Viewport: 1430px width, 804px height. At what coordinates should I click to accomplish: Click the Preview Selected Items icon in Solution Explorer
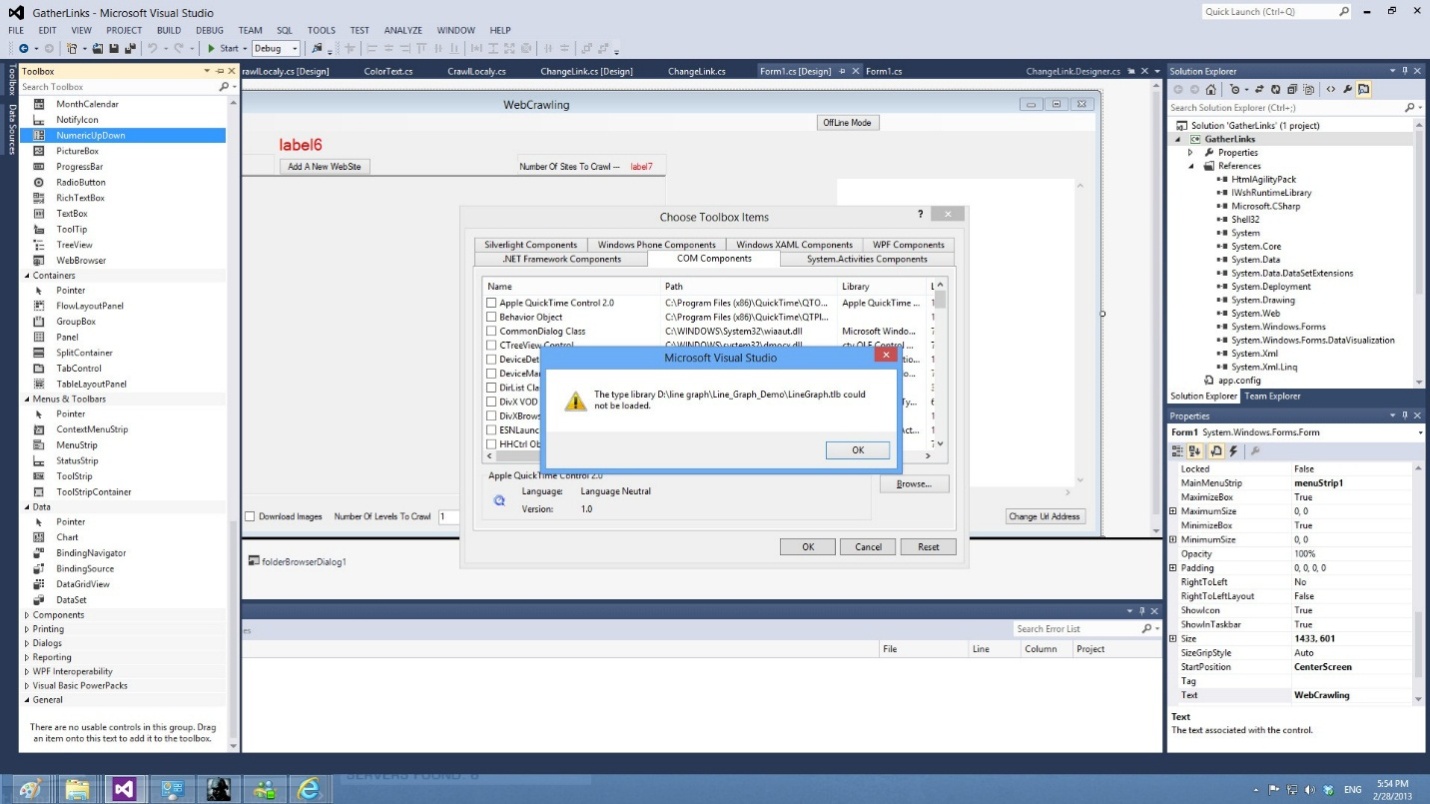1364,89
